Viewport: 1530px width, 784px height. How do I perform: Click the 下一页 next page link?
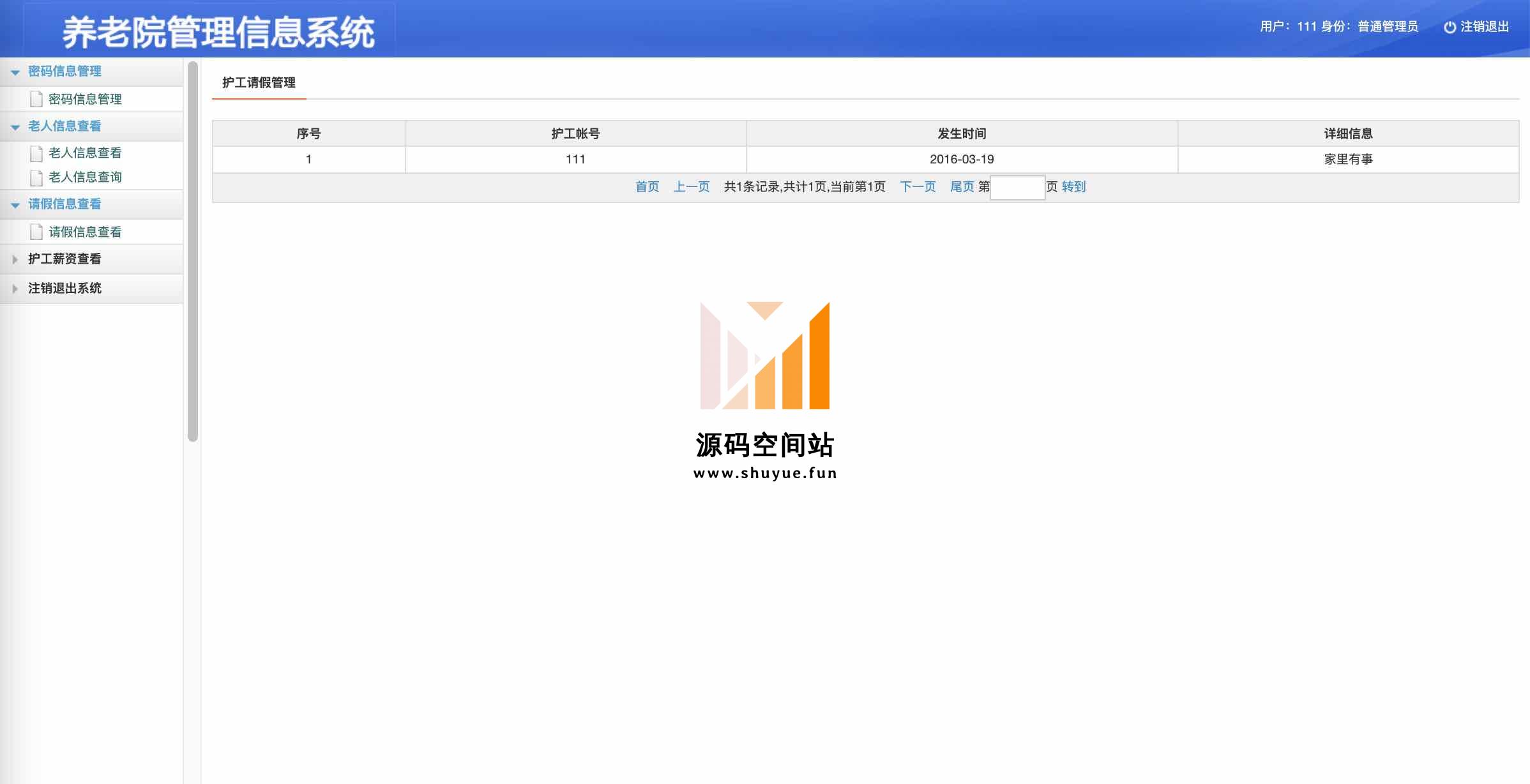pos(918,187)
